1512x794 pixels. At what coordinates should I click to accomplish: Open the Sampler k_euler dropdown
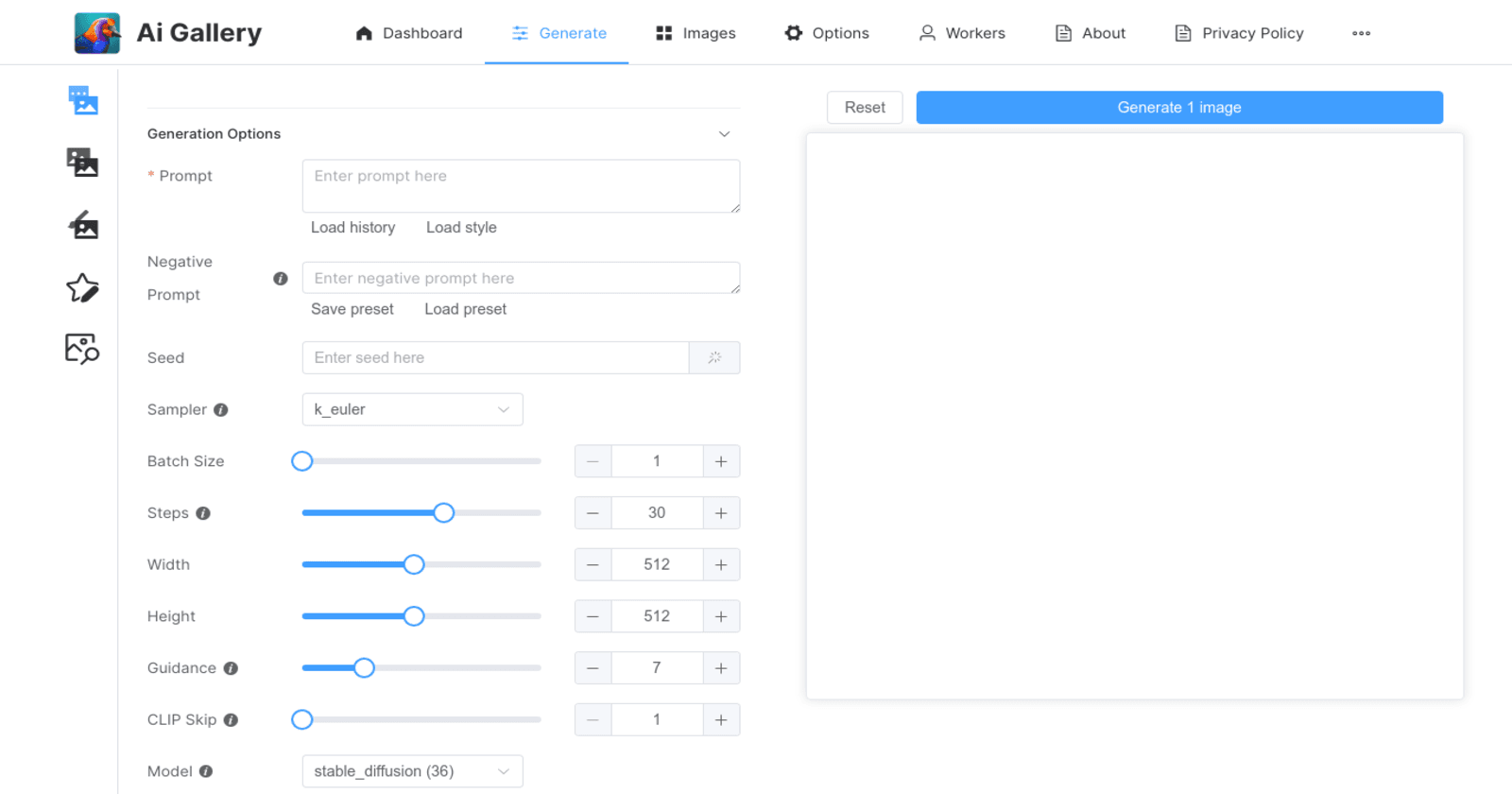[x=412, y=409]
